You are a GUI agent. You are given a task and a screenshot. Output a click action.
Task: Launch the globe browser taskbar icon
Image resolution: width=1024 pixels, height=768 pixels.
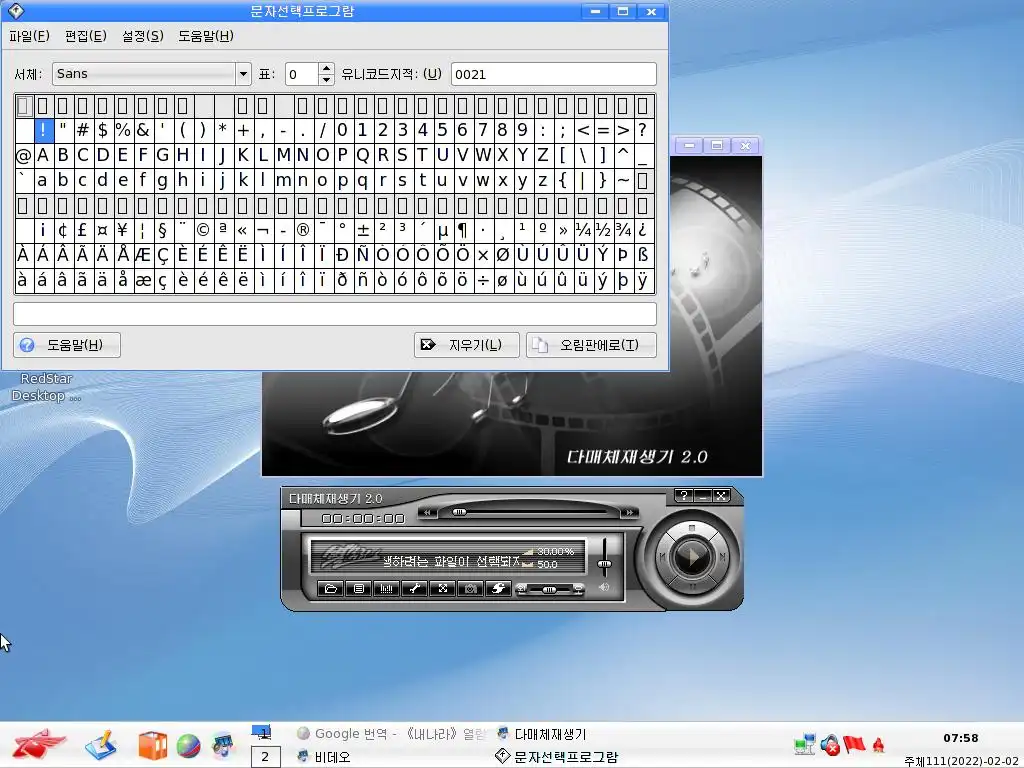tap(188, 745)
